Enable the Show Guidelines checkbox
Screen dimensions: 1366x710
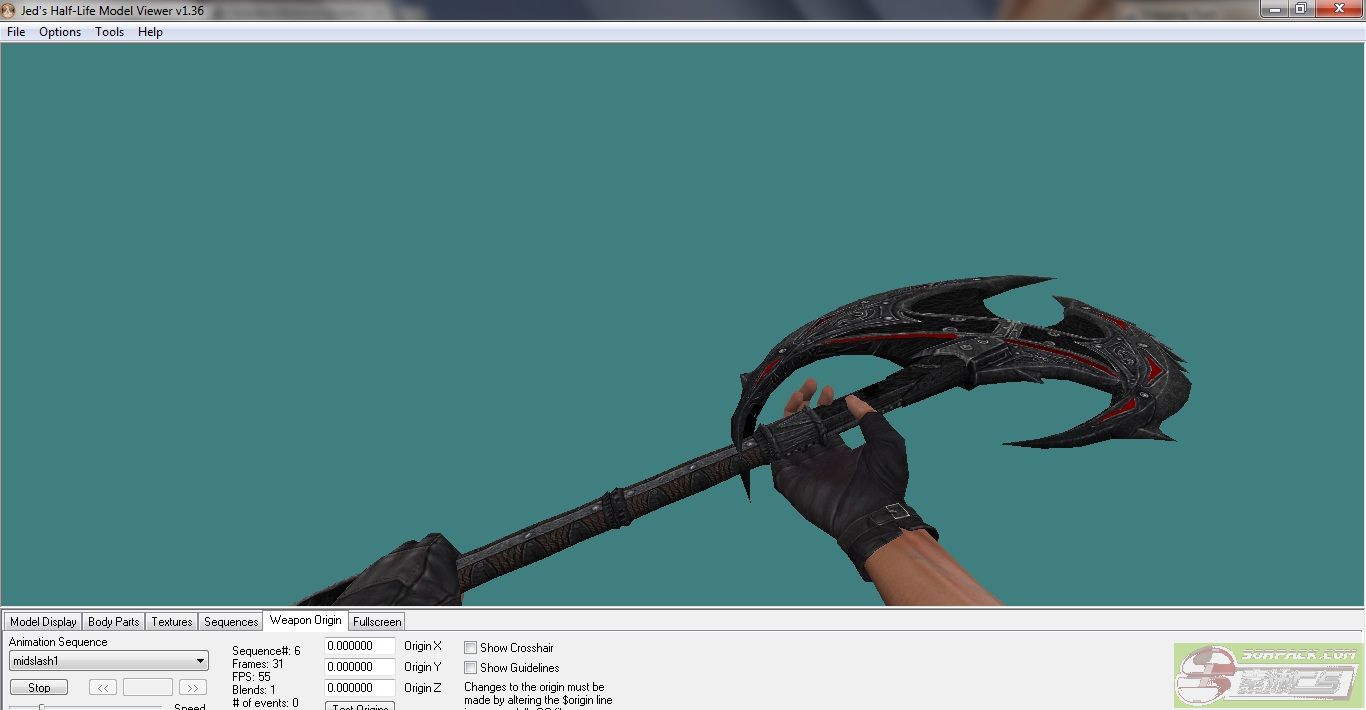click(471, 668)
